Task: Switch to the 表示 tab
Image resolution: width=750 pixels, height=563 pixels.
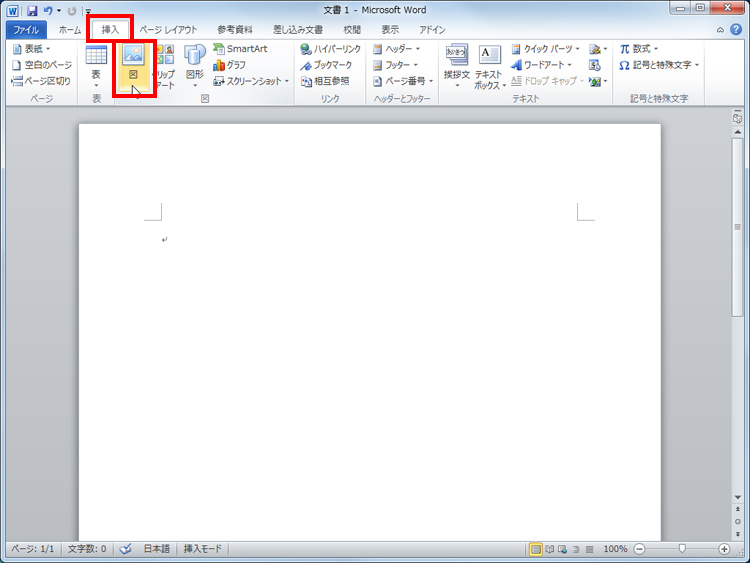Action: pos(390,30)
